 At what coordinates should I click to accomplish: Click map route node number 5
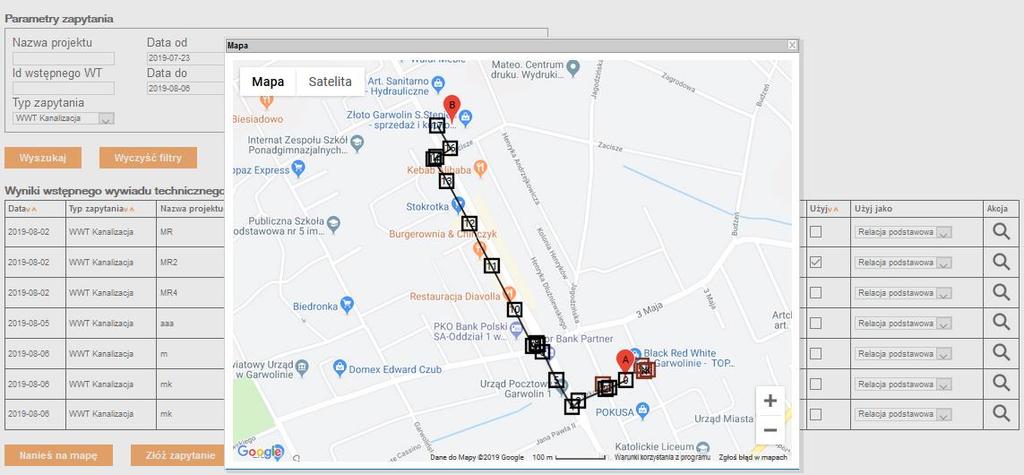click(x=556, y=380)
